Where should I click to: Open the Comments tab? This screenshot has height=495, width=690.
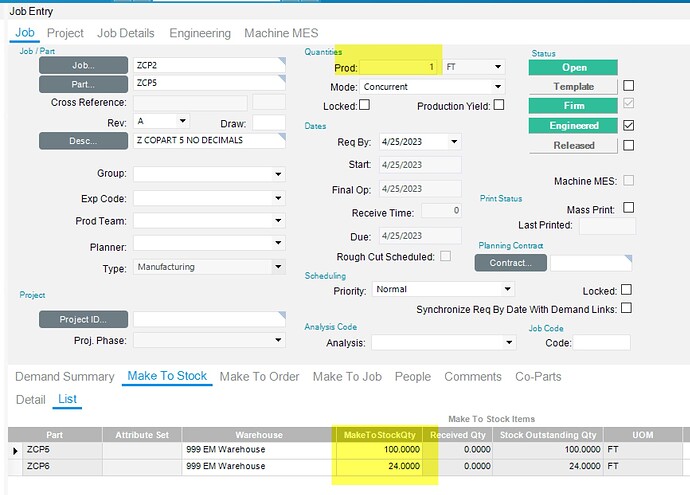tap(473, 377)
